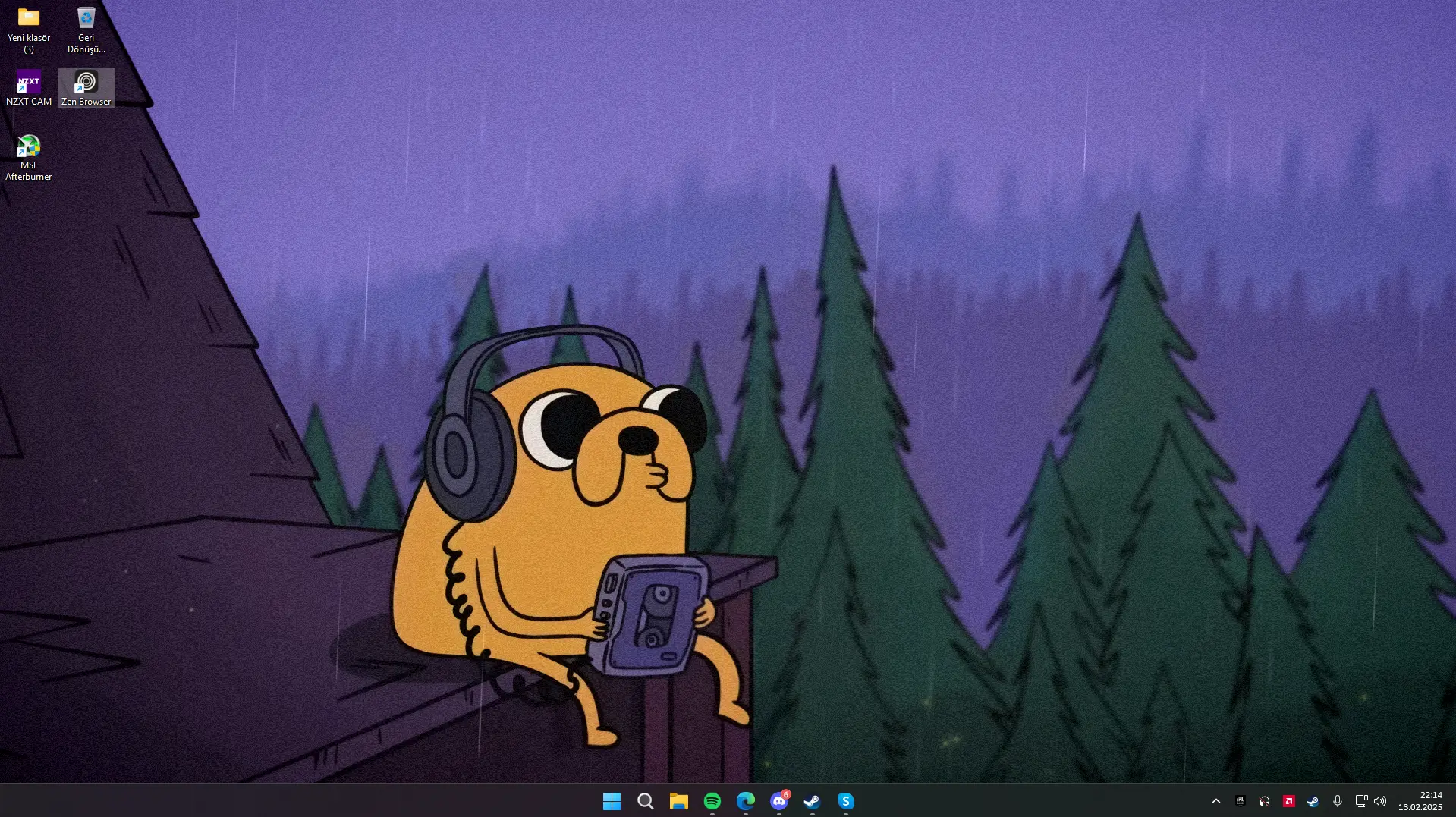Open Microsoft Edge from the taskbar
Screen dimensions: 1456x817
(746, 801)
